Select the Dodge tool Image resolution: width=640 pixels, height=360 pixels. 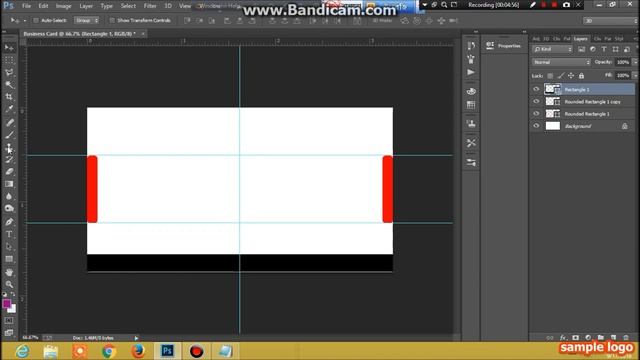[x=9, y=209]
